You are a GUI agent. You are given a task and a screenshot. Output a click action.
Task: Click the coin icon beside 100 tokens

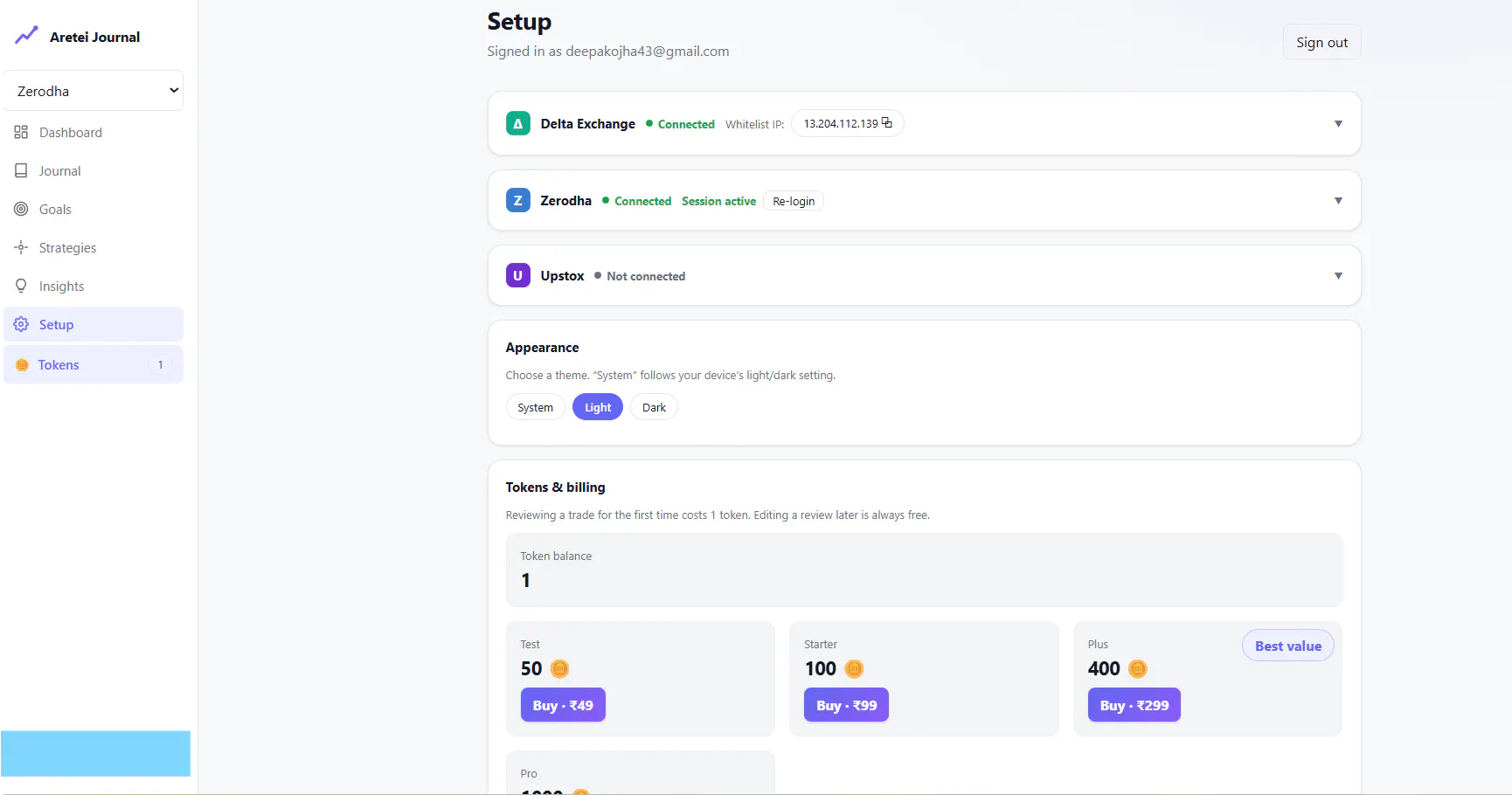tap(854, 669)
